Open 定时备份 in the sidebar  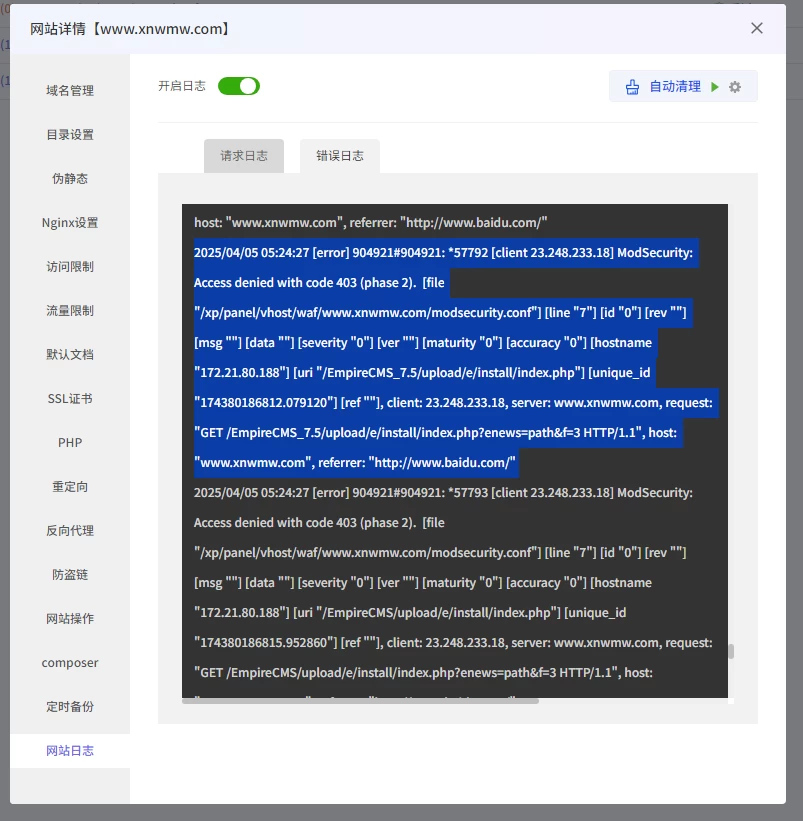70,707
